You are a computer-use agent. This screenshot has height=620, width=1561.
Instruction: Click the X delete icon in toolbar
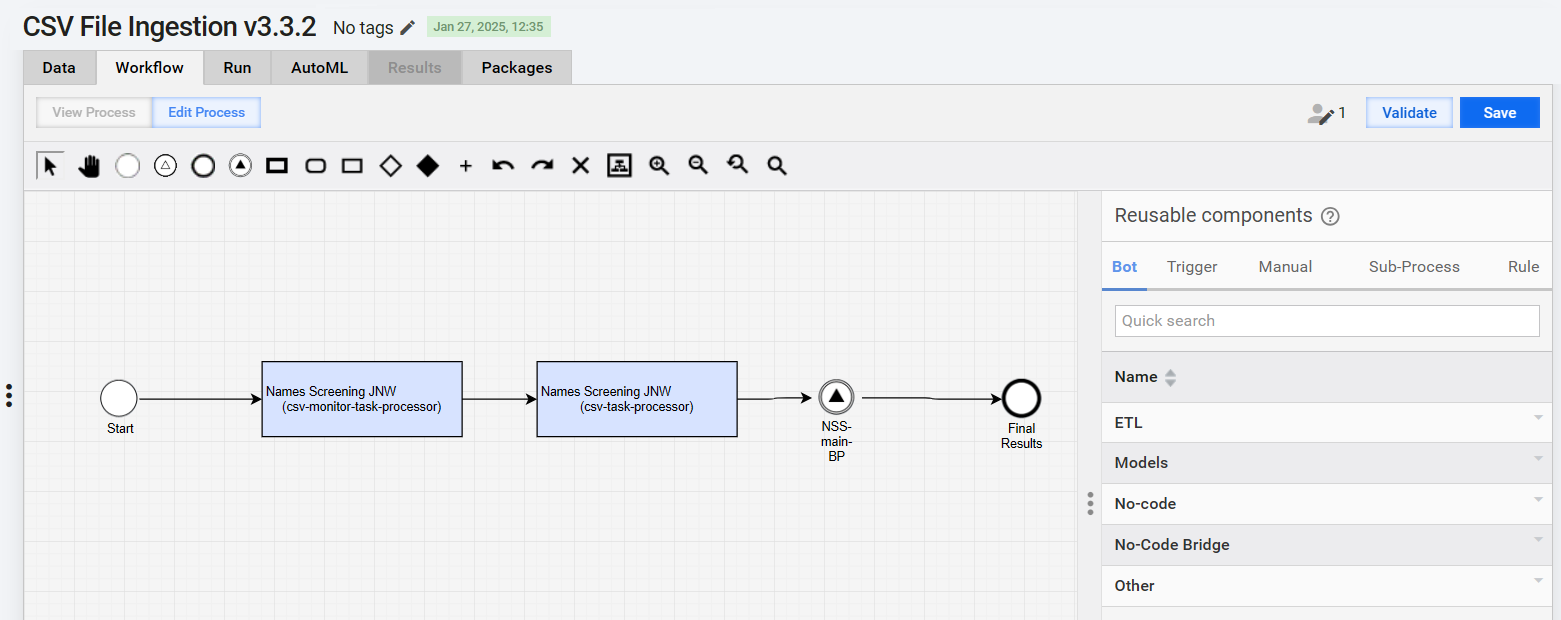pos(580,166)
